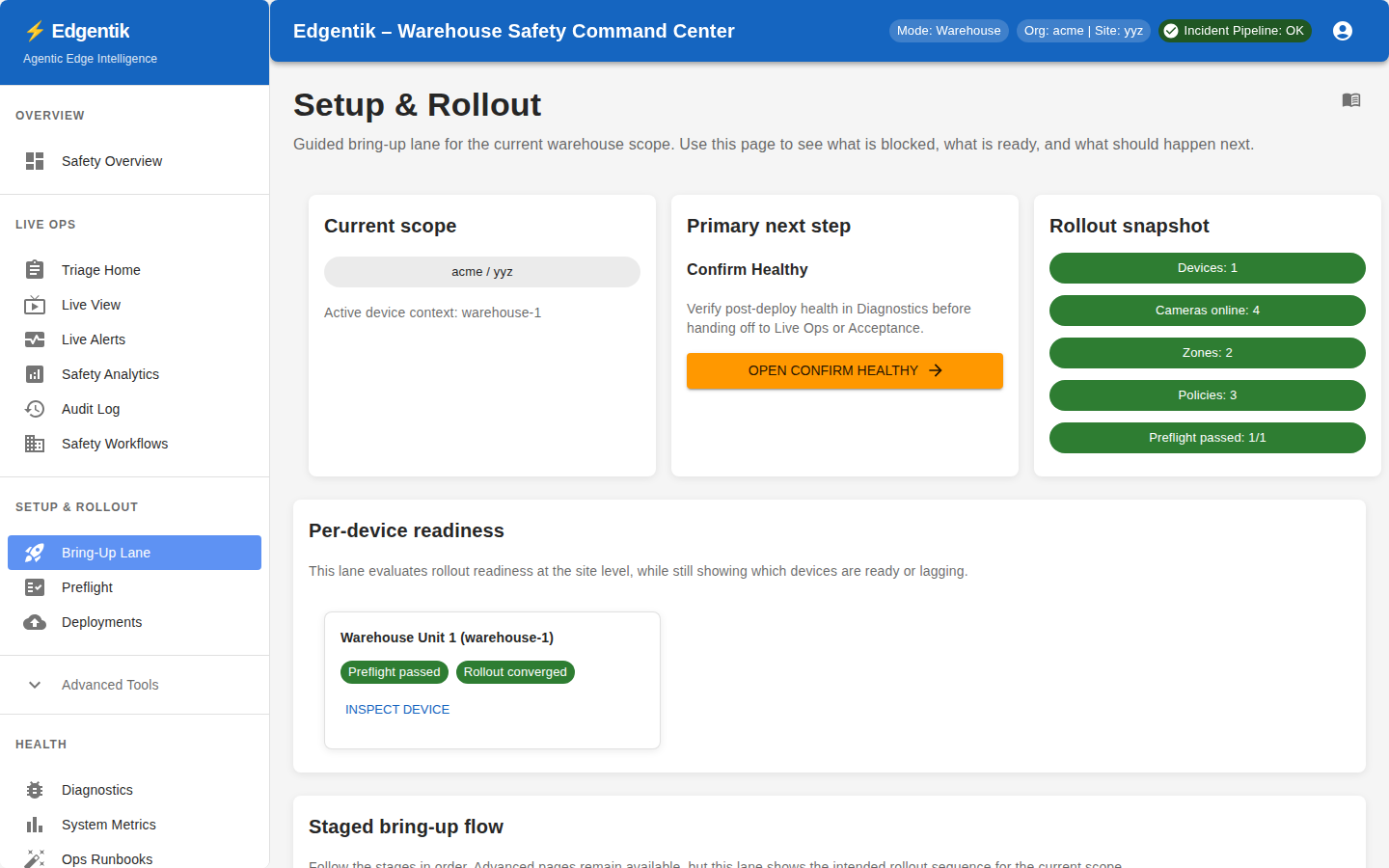Click the System Metrics icon
Screen dimensions: 1389x868
35,825
